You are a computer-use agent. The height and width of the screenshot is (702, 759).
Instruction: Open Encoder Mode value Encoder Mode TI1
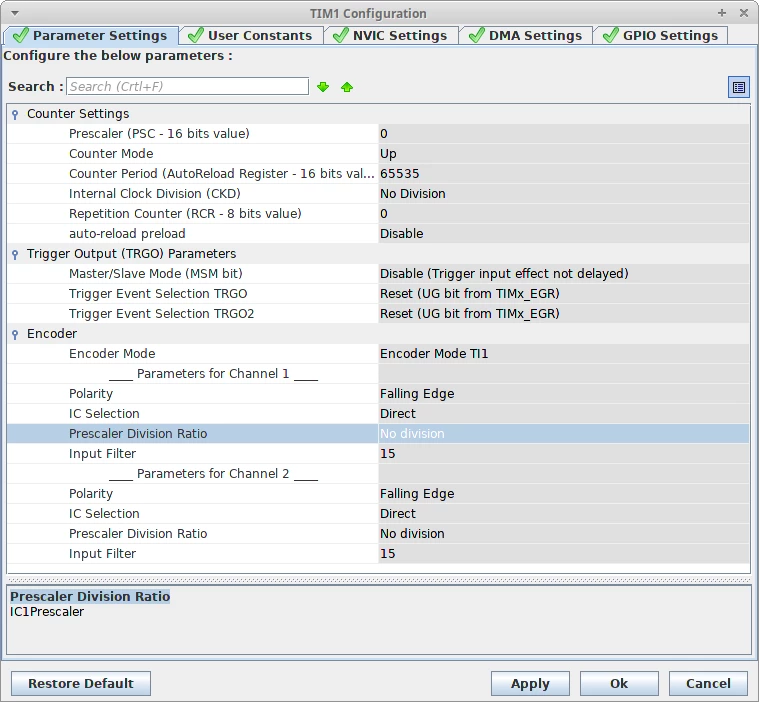click(x=564, y=353)
